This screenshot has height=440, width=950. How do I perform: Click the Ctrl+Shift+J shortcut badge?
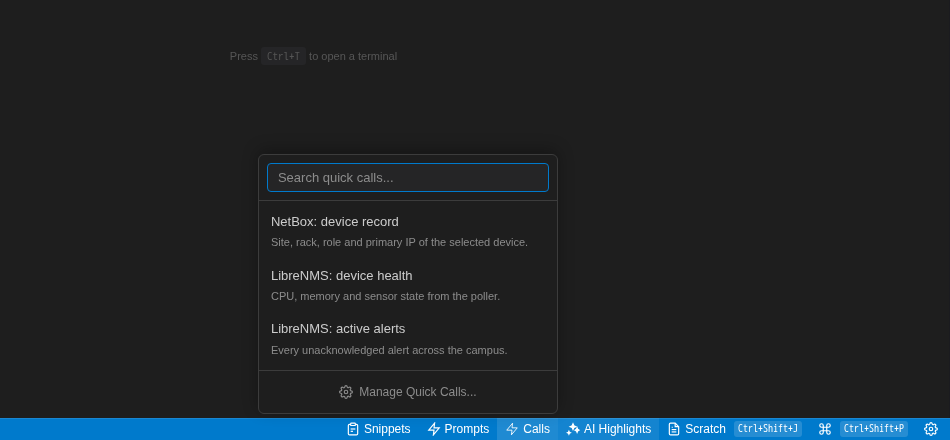(768, 429)
